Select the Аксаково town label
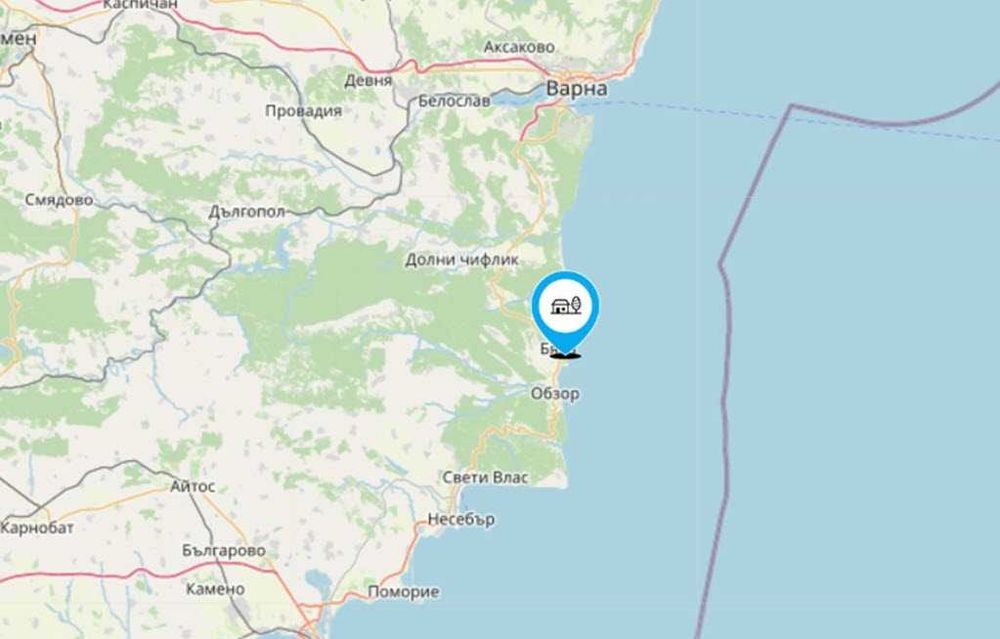Viewport: 1000px width, 639px height. 519,47
